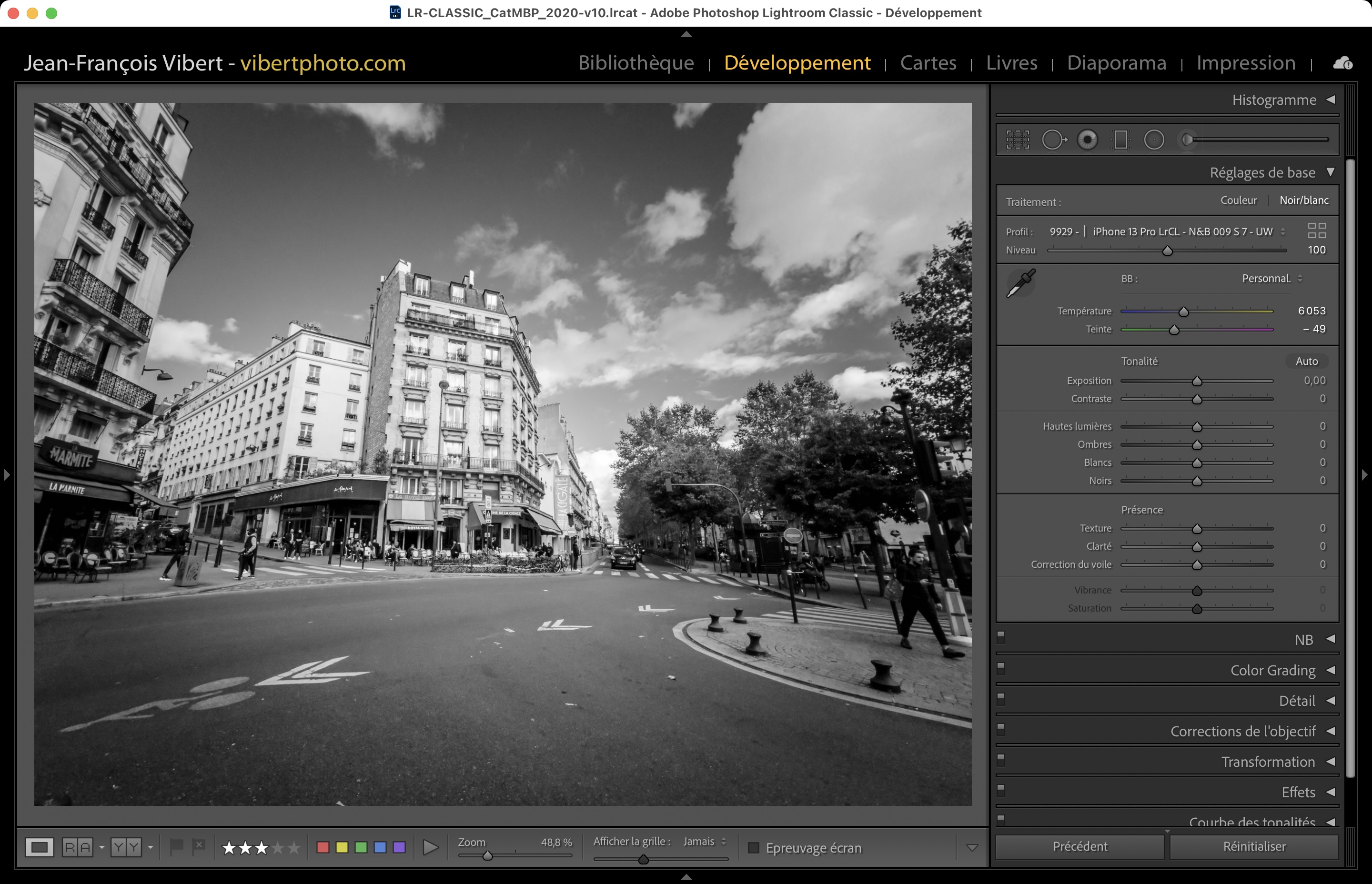Screen dimensions: 1372x884
Task: Pick the white balance eyedropper tool
Action: [x=1021, y=283]
